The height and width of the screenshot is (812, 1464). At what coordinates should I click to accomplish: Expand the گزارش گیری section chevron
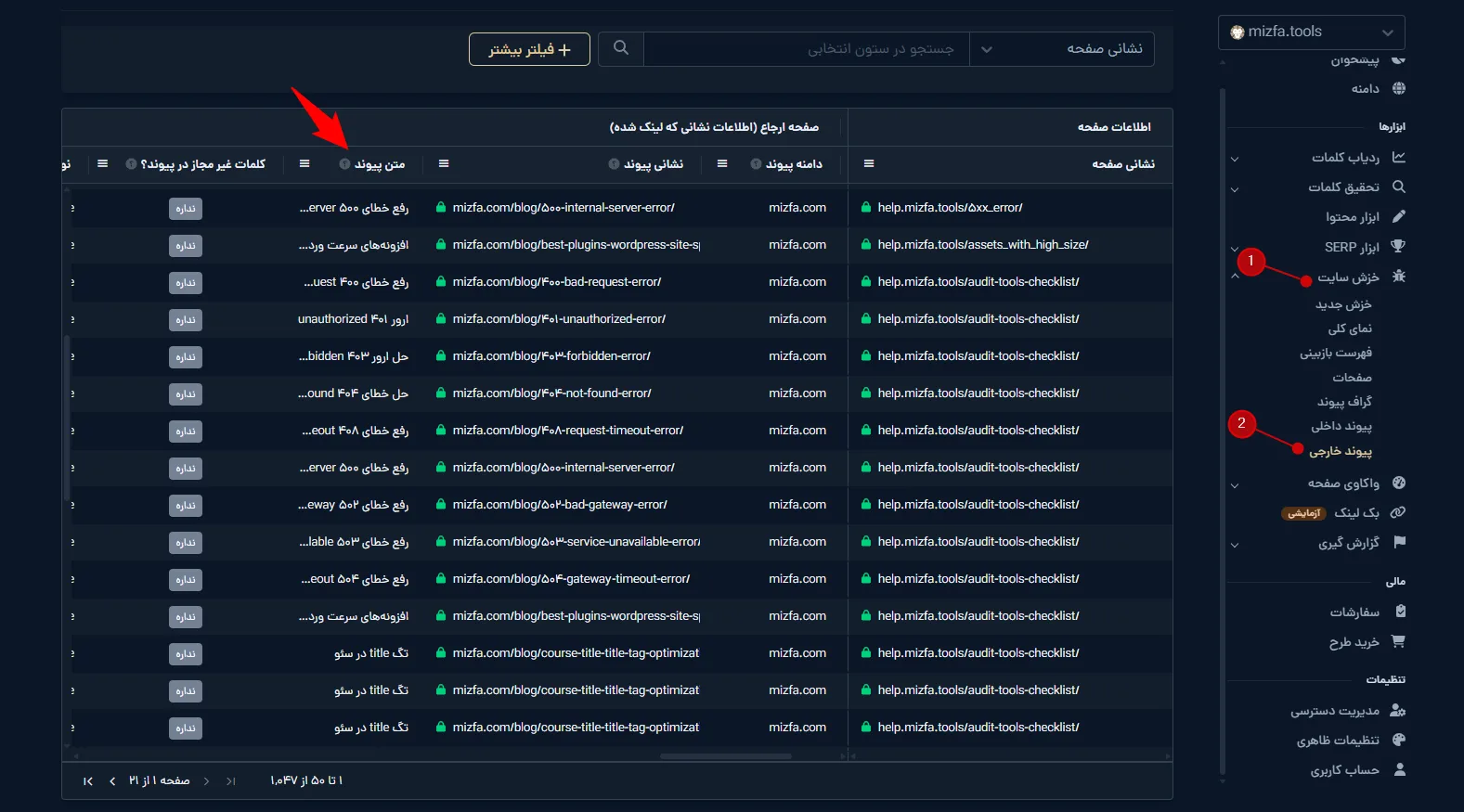(x=1235, y=545)
